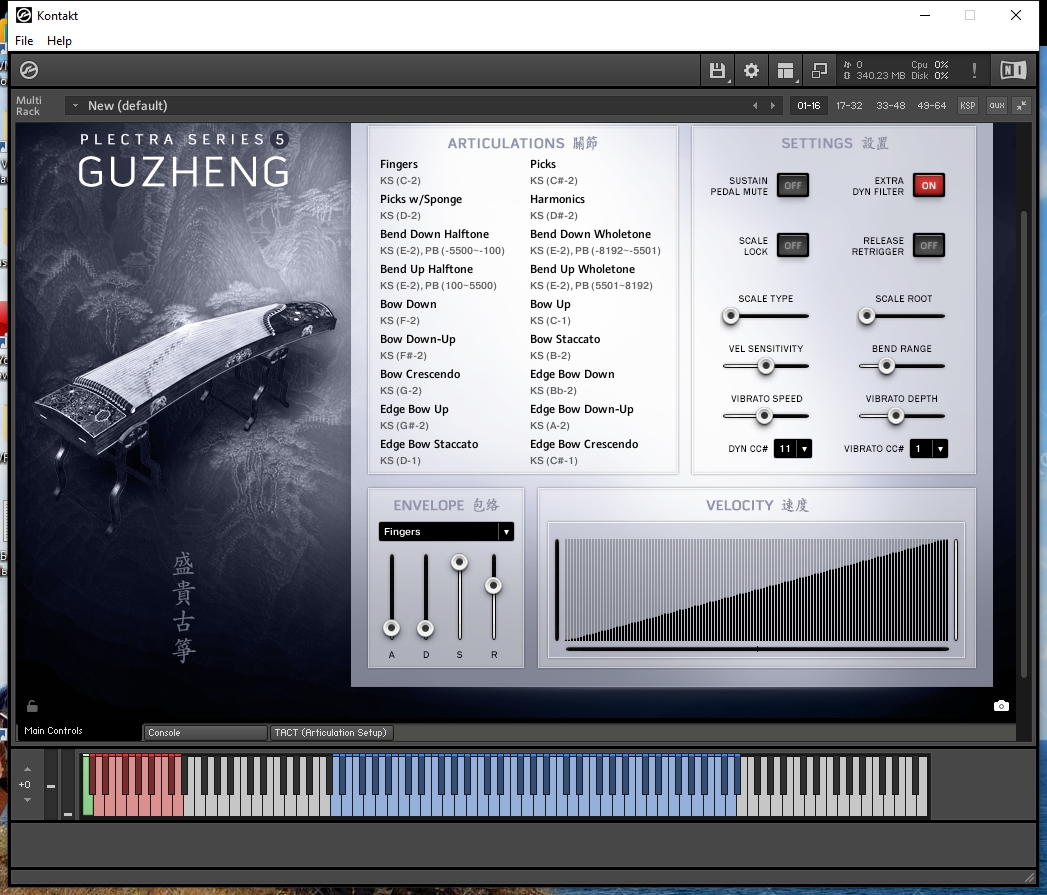Click the Kontakt title bar app icon
Viewport: 1047px width, 895px height.
tap(23, 15)
